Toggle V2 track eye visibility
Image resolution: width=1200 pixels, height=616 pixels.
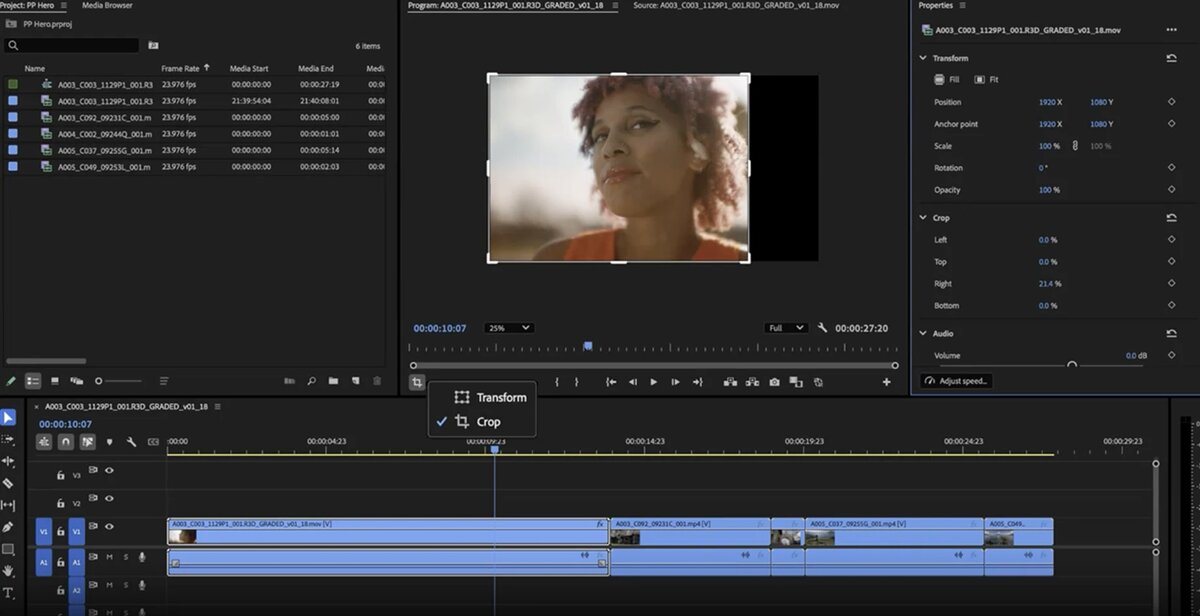point(109,498)
